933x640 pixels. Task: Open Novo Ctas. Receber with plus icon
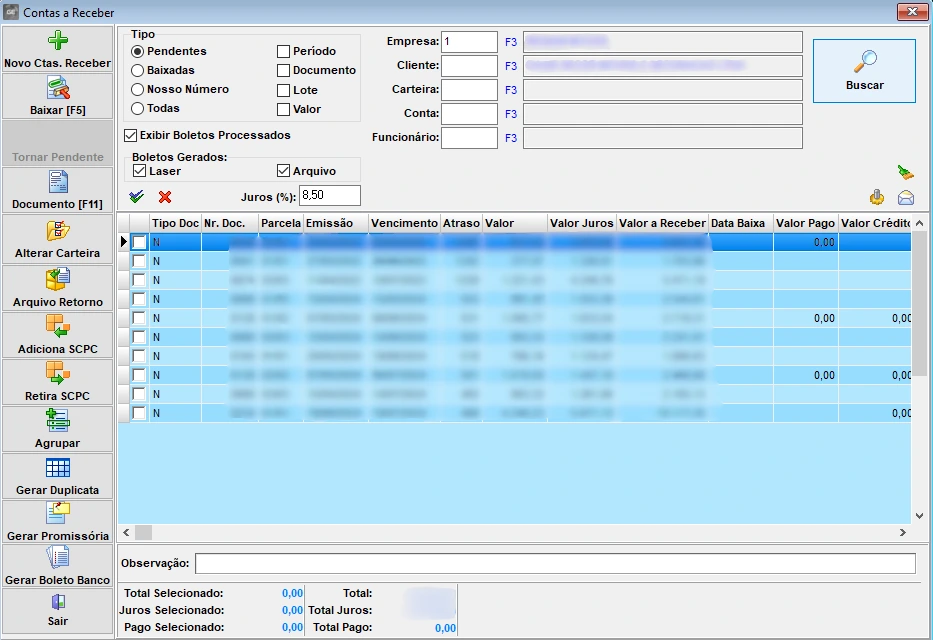coord(58,49)
